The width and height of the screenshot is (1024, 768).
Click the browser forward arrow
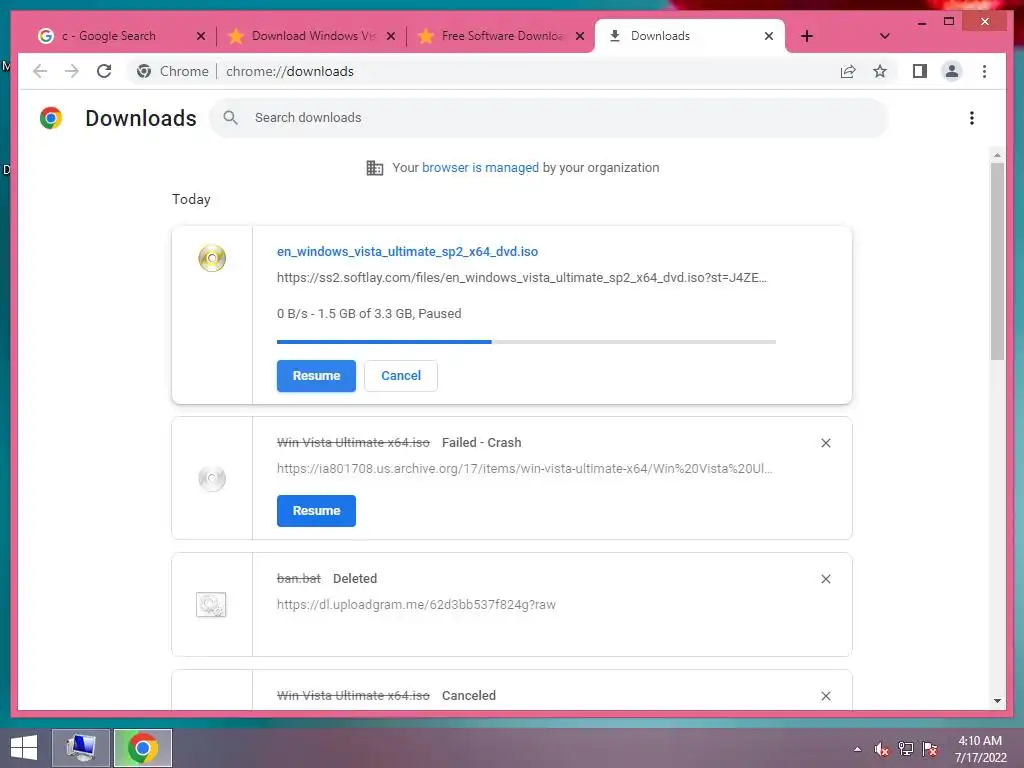[x=72, y=71]
